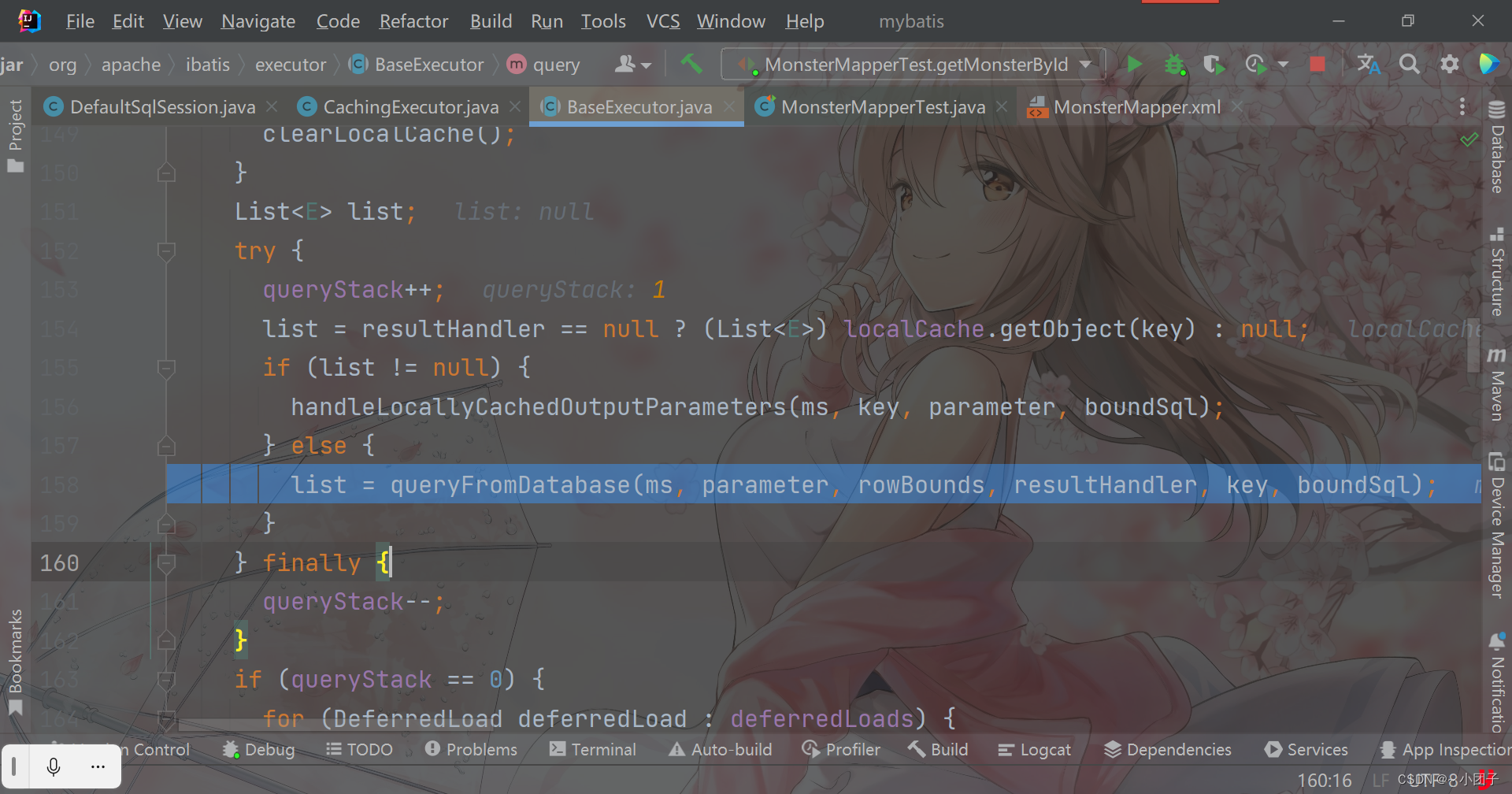Image resolution: width=1512 pixels, height=794 pixels.
Task: Collapse the if (list != null) fold on line 155
Action: pyautogui.click(x=166, y=368)
